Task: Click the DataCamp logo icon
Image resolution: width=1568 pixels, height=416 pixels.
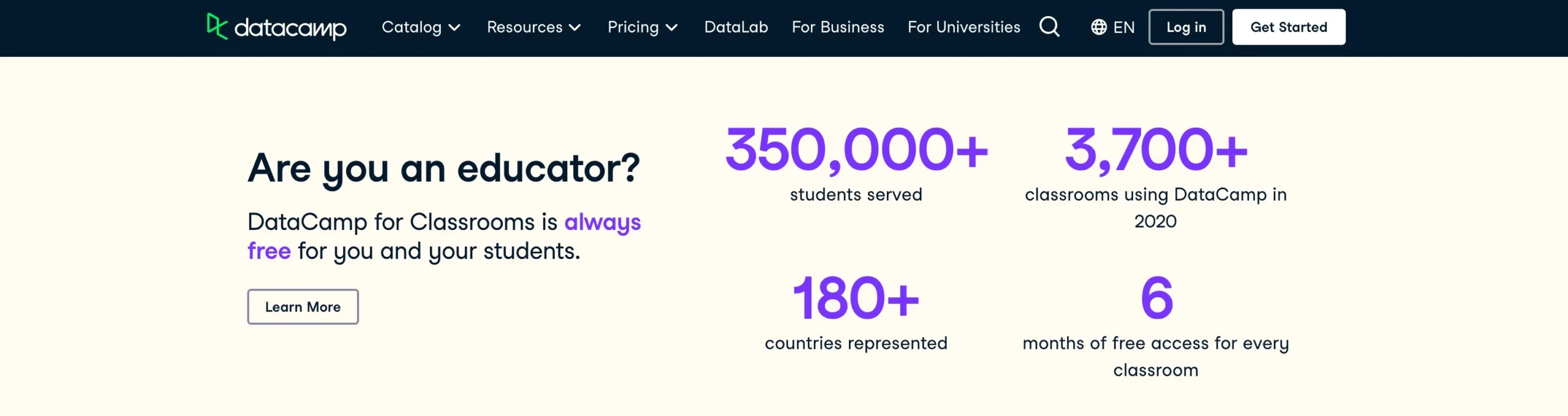Action: [x=217, y=26]
